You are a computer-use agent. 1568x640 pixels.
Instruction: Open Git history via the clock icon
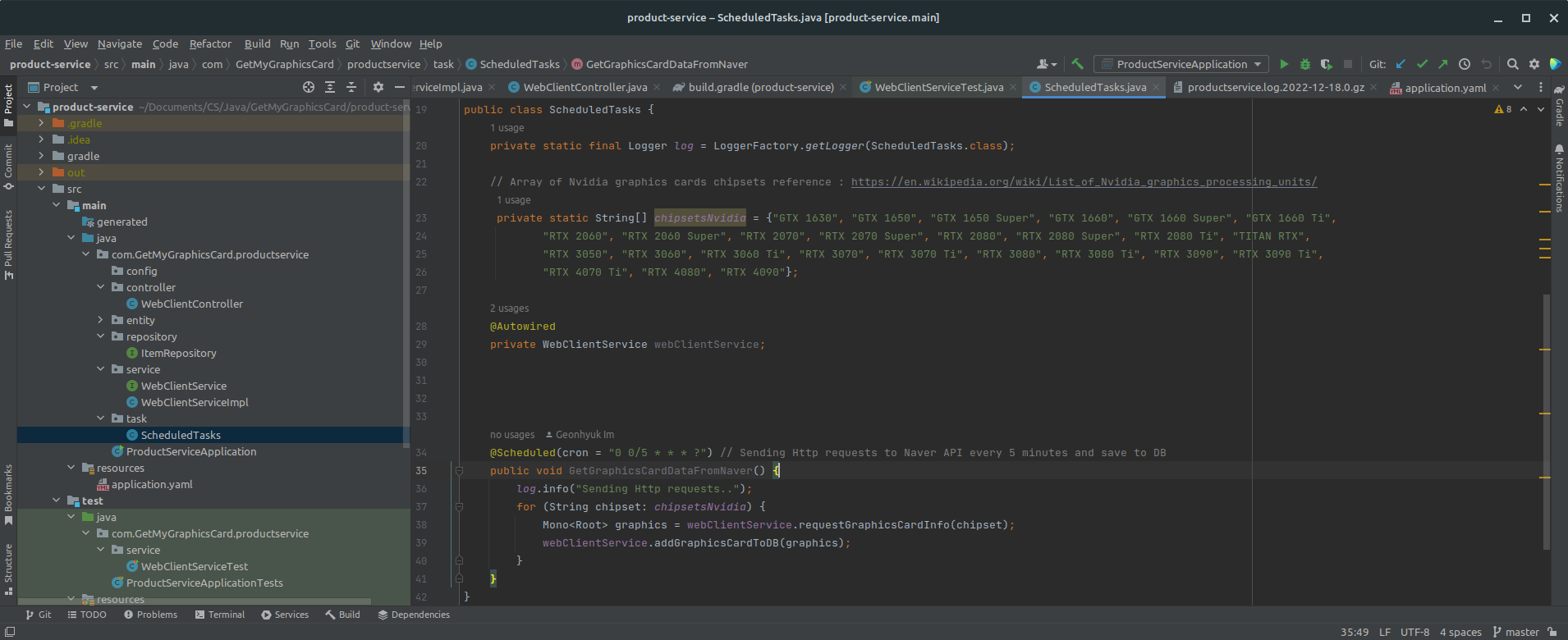point(1465,64)
